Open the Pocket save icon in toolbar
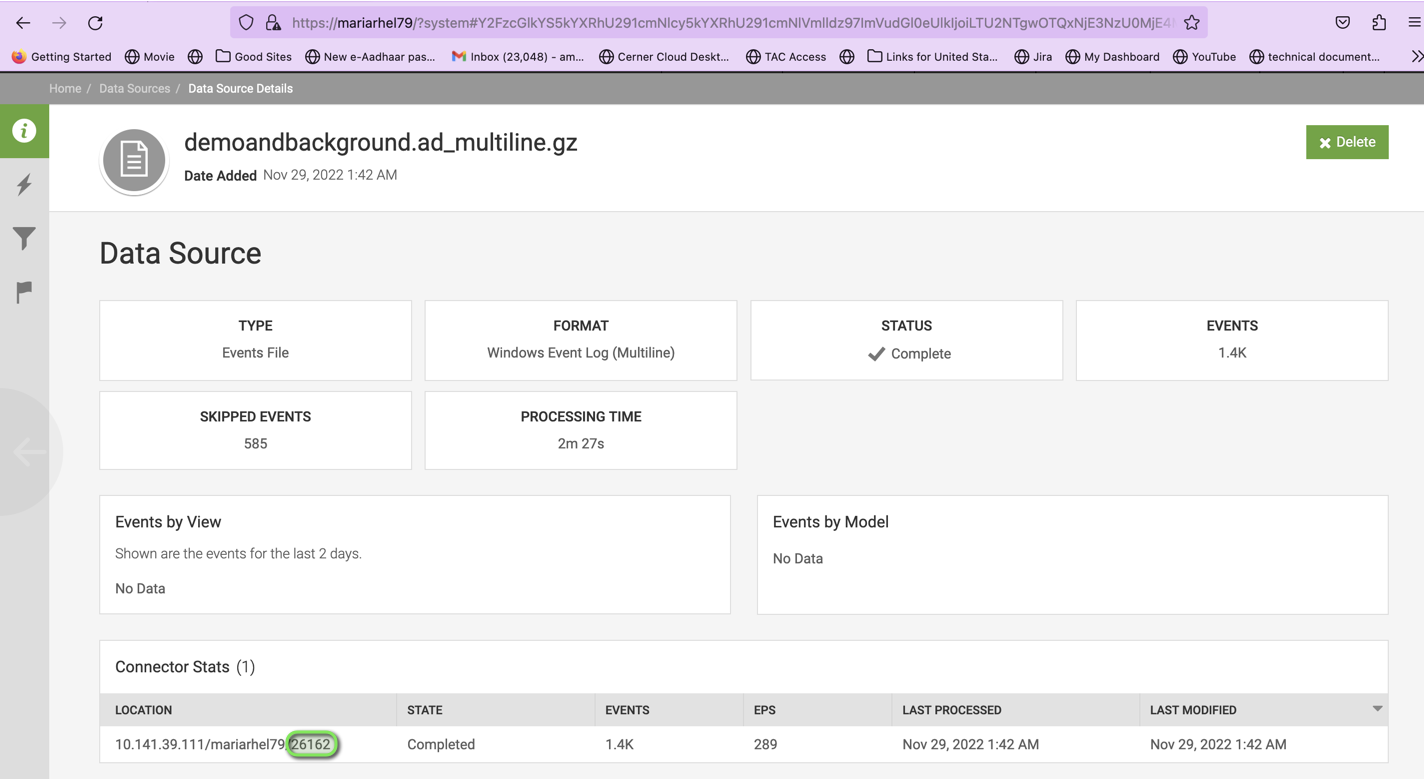Image resolution: width=1424 pixels, height=779 pixels. (1343, 23)
